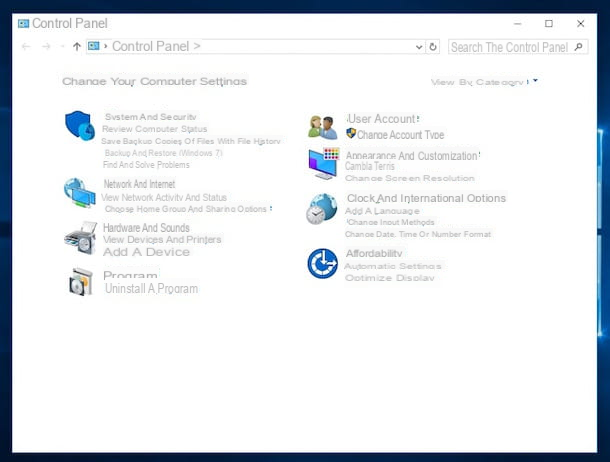This screenshot has width=610, height=462.
Task: Click Automatic Settings link
Action: point(393,266)
